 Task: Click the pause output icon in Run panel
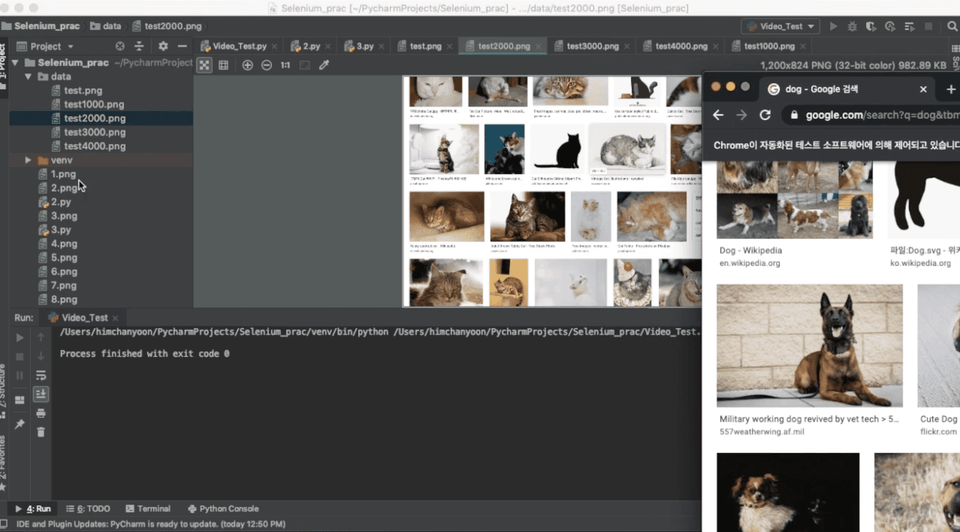[20, 375]
